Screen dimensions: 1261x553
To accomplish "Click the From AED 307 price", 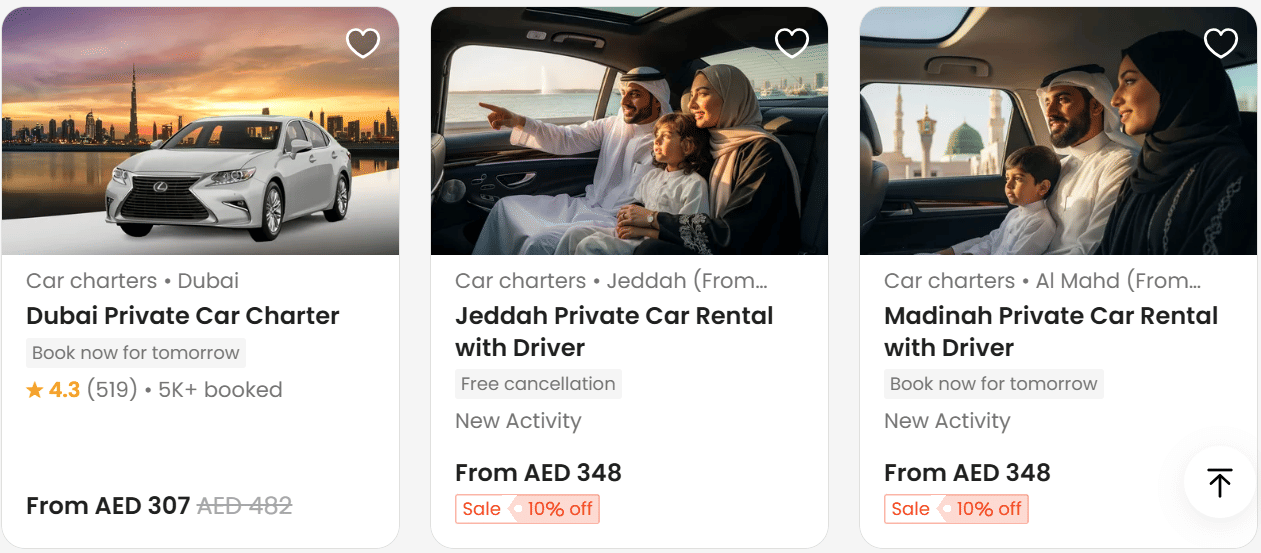I will 108,506.
